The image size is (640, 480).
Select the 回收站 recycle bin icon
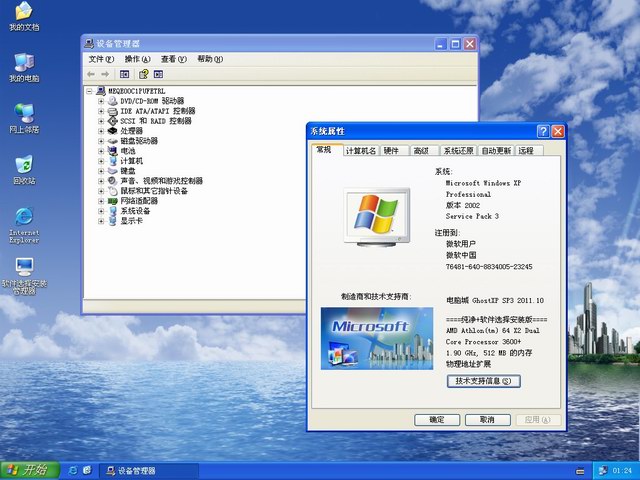pos(24,169)
